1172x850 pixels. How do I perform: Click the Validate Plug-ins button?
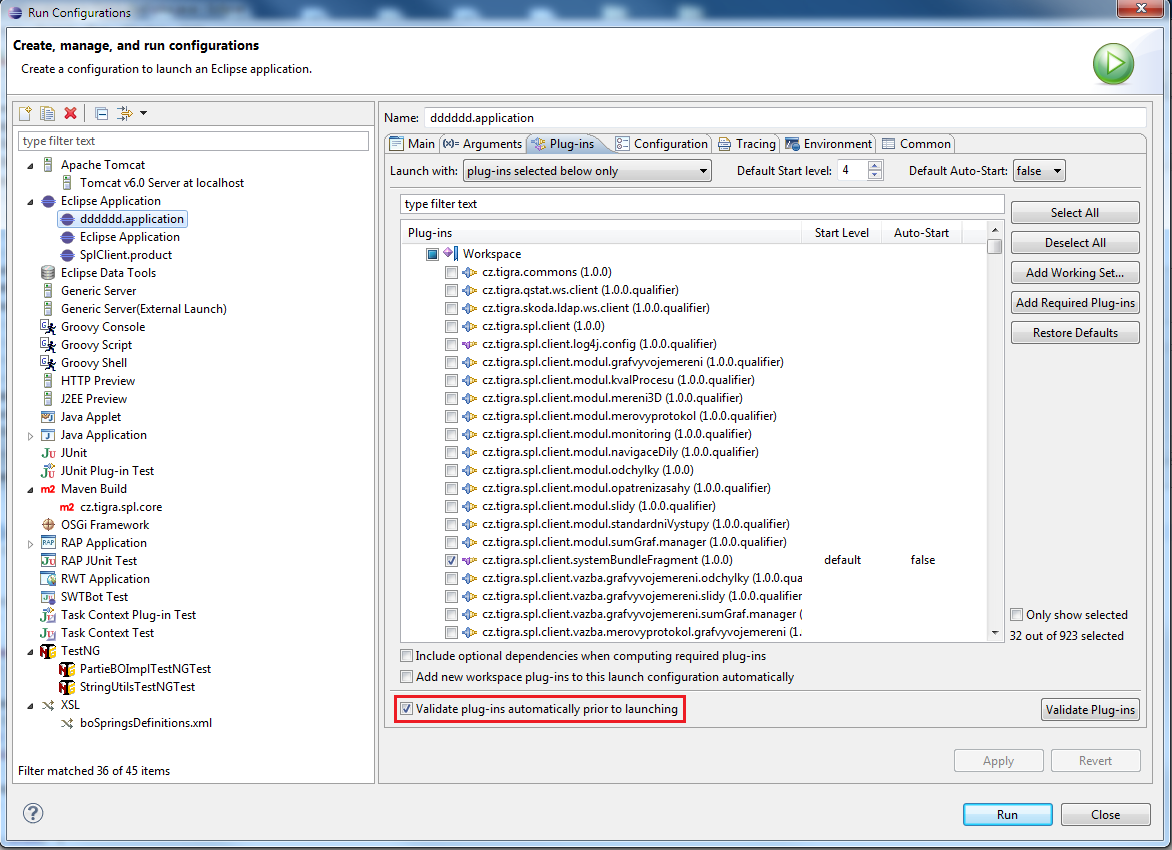click(1090, 709)
